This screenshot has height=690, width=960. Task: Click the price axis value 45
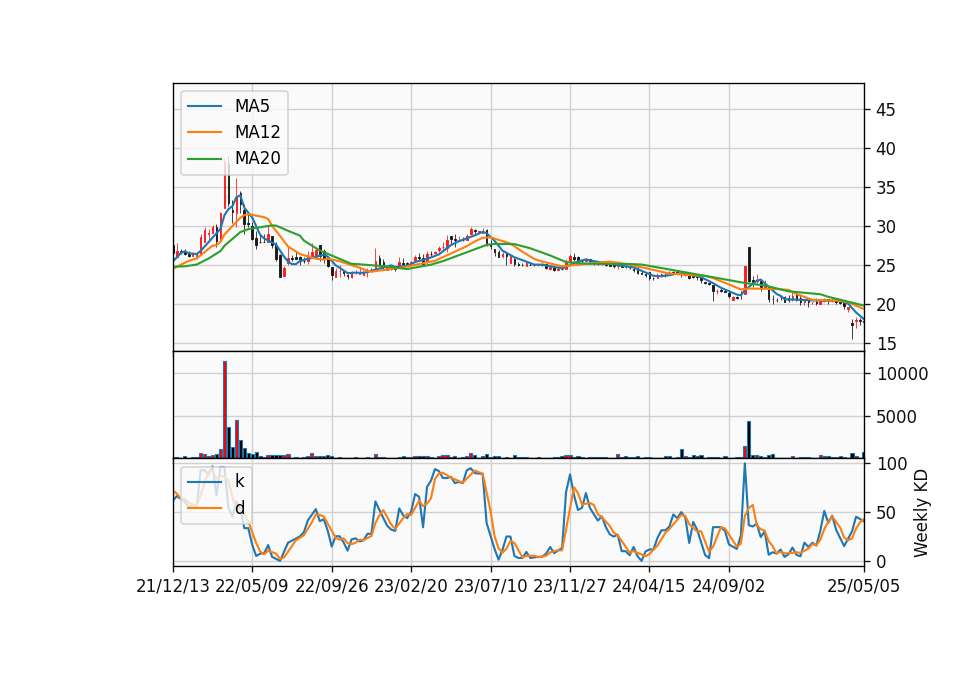click(x=886, y=110)
